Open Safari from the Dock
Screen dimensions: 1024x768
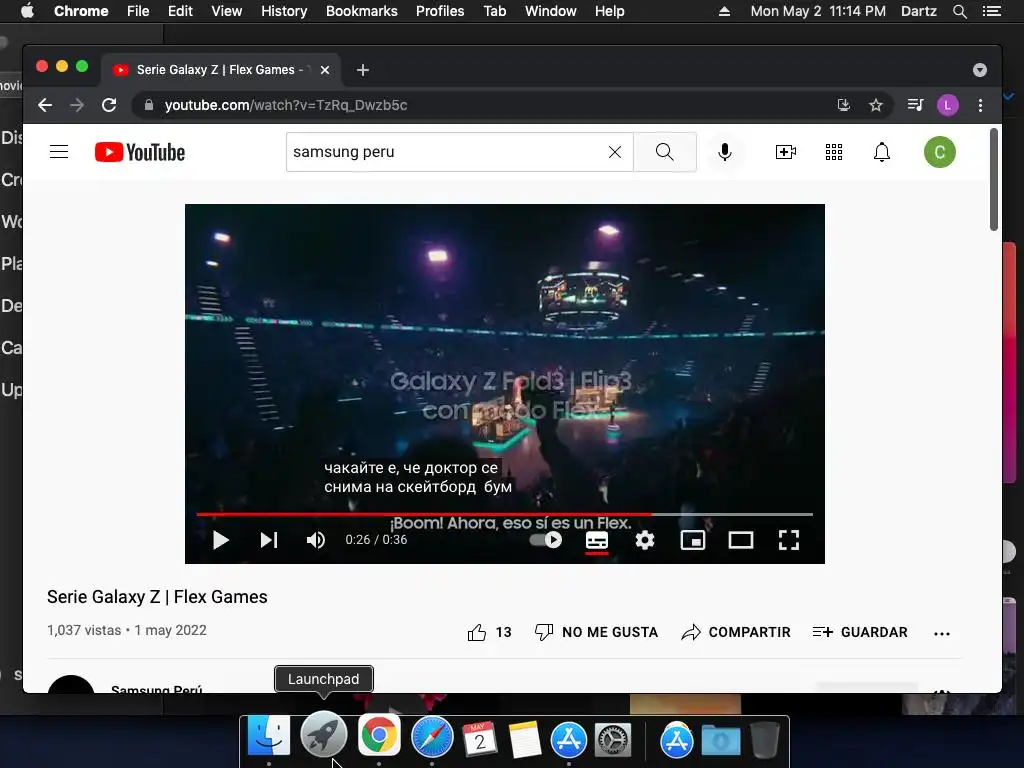click(x=432, y=737)
